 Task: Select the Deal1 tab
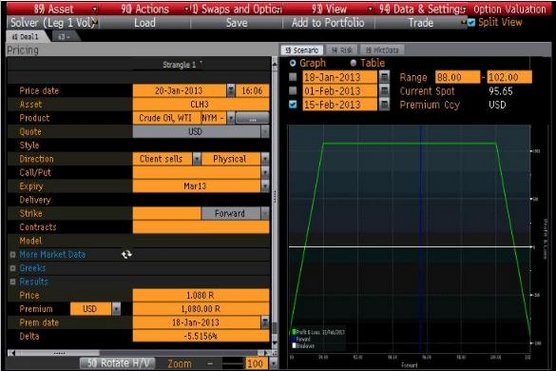27,37
